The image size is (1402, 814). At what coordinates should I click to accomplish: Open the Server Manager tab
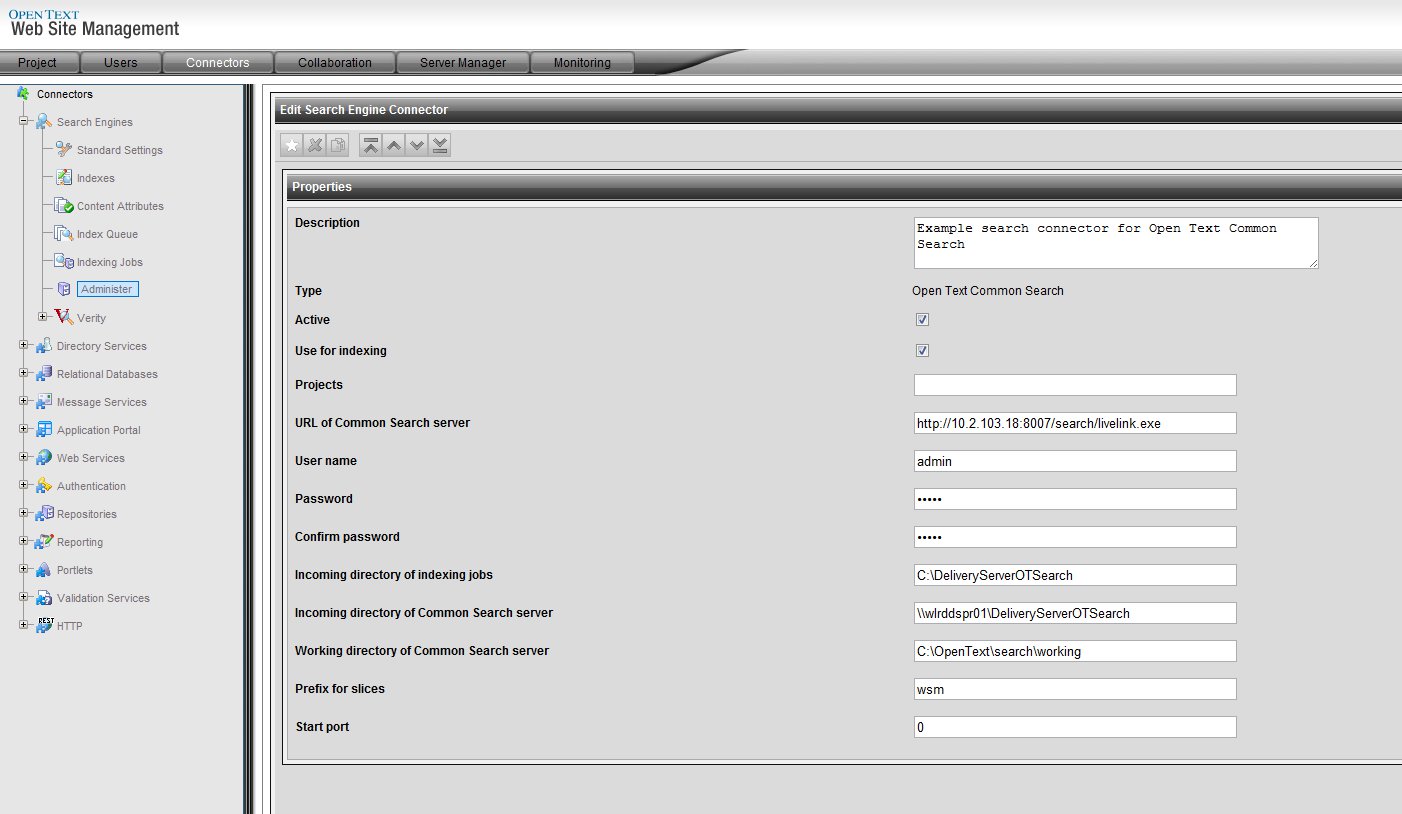463,62
